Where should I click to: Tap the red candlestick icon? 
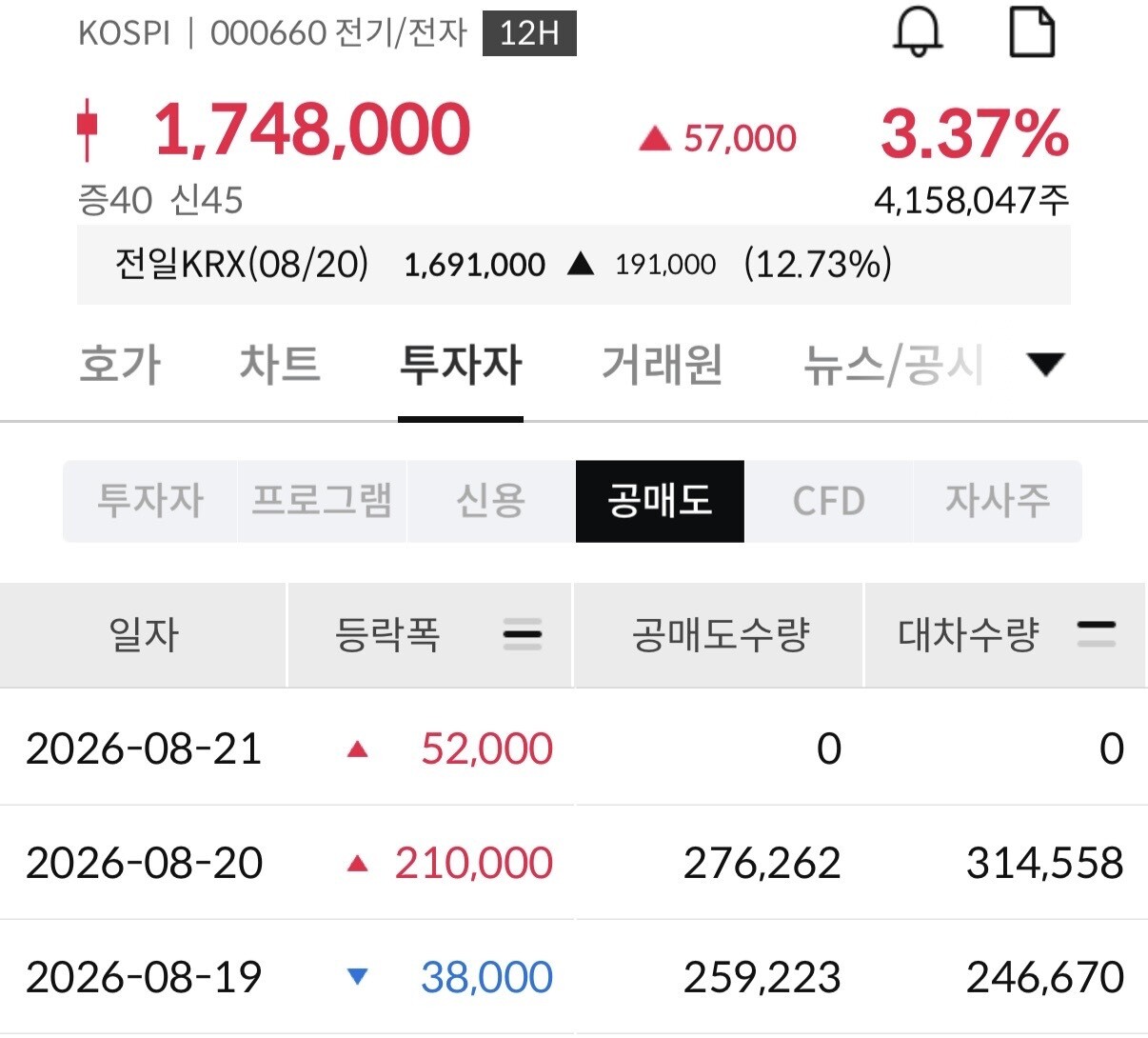[x=88, y=130]
